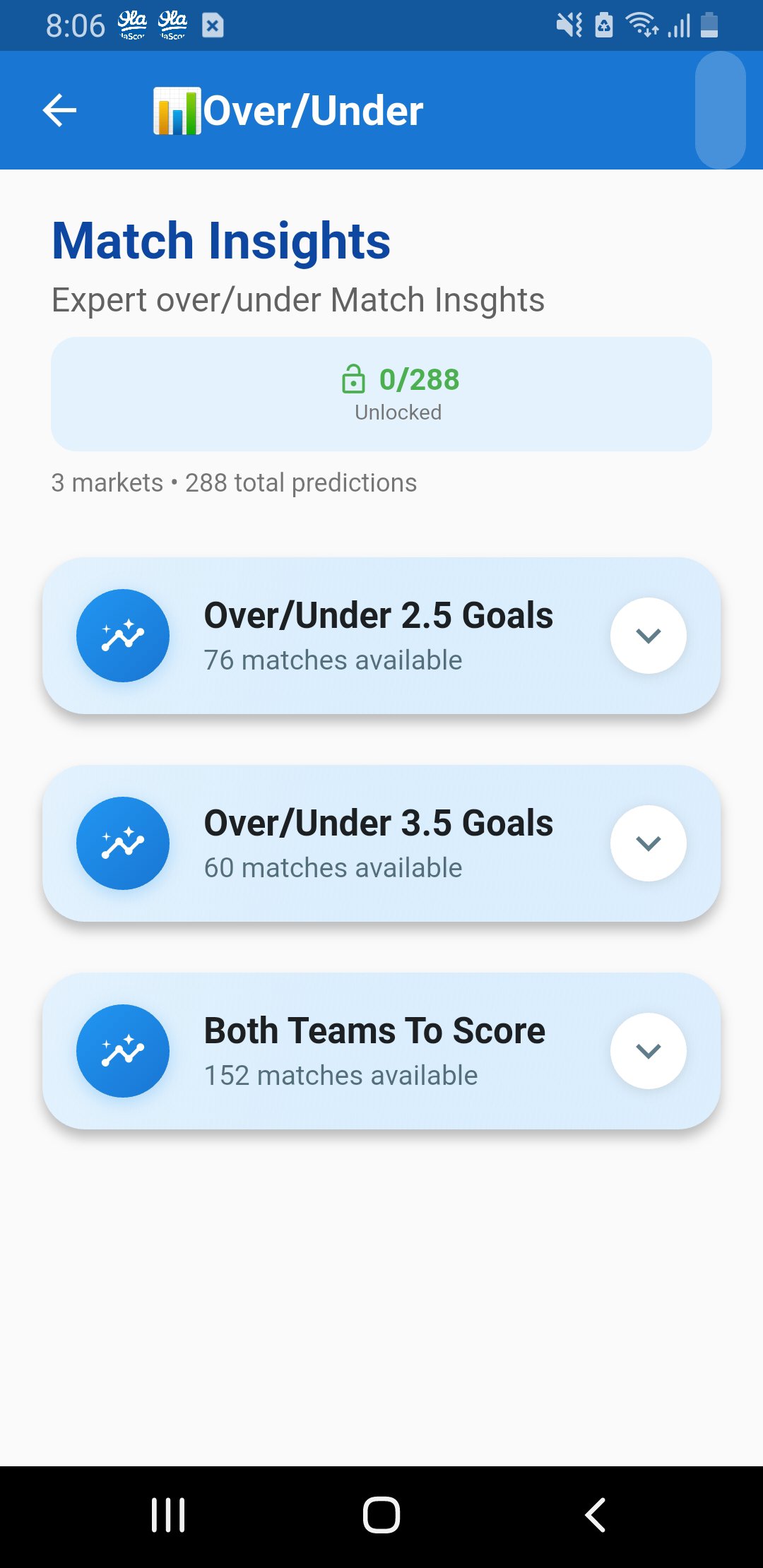The width and height of the screenshot is (763, 1568).
Task: Select the Over/Under 3.5 Goals title
Action: coord(378,823)
